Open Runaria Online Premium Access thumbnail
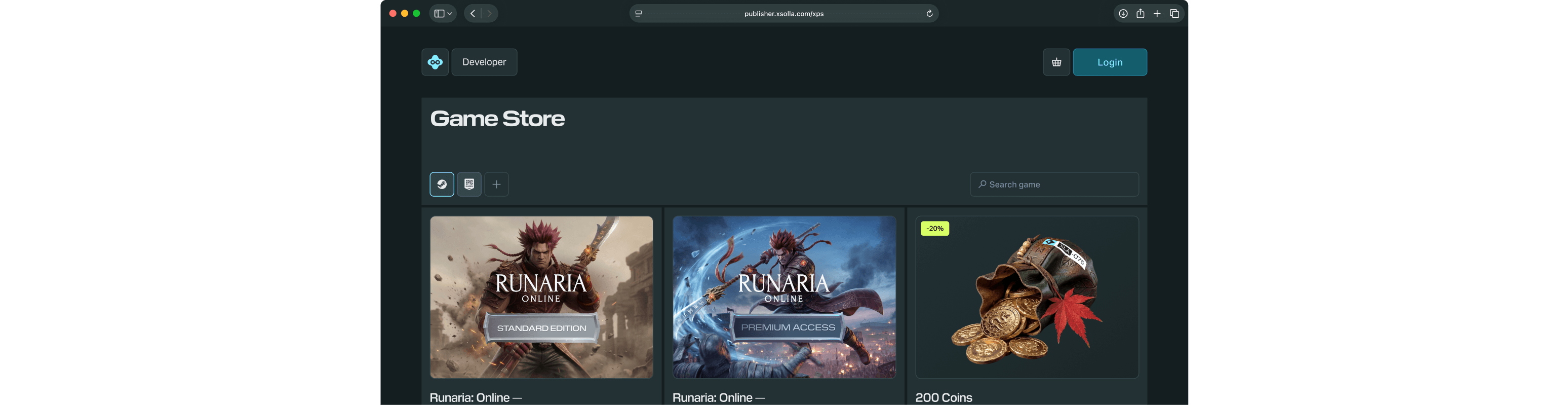Image resolution: width=1568 pixels, height=405 pixels. 784,297
